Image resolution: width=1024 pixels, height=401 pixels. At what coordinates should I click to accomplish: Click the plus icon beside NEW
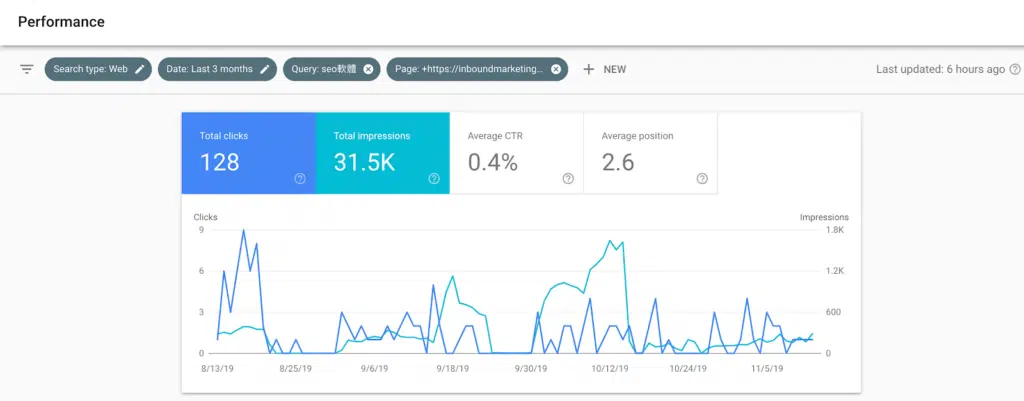pos(588,69)
